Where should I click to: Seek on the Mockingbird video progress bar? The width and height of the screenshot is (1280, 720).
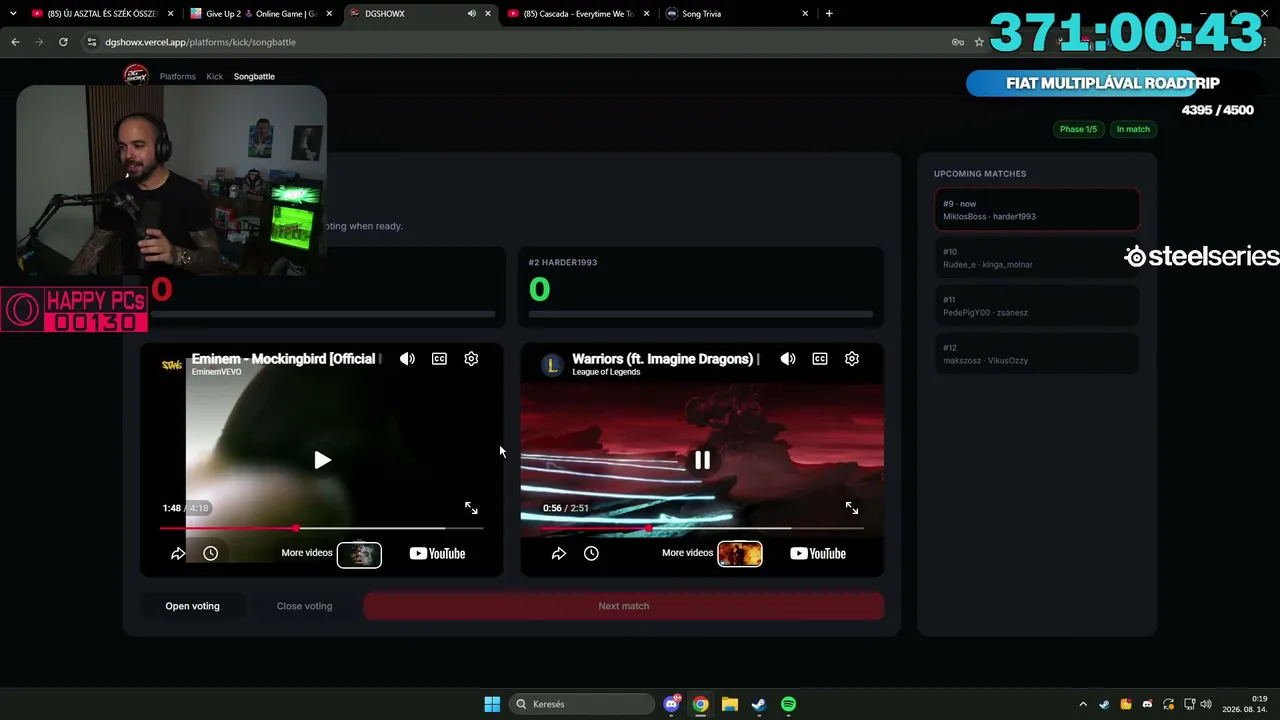coord(321,528)
